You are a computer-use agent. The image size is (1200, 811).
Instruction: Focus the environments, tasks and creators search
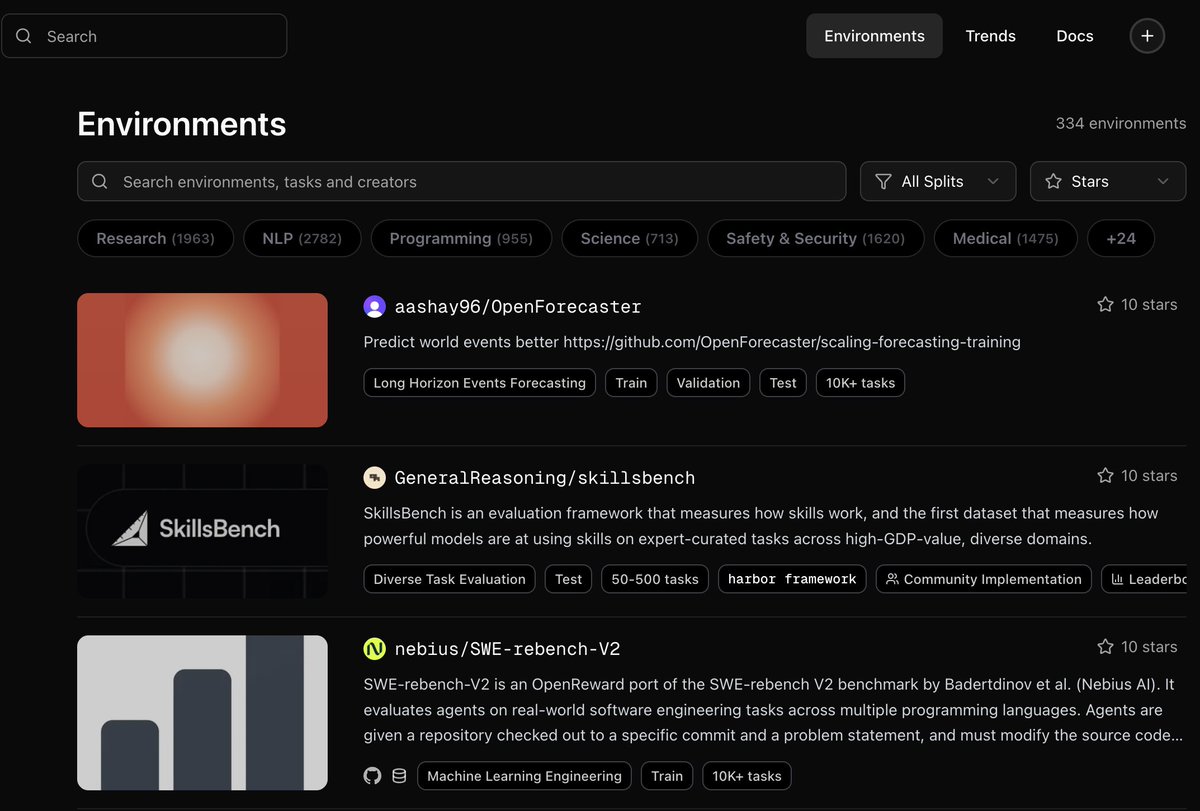tap(461, 182)
